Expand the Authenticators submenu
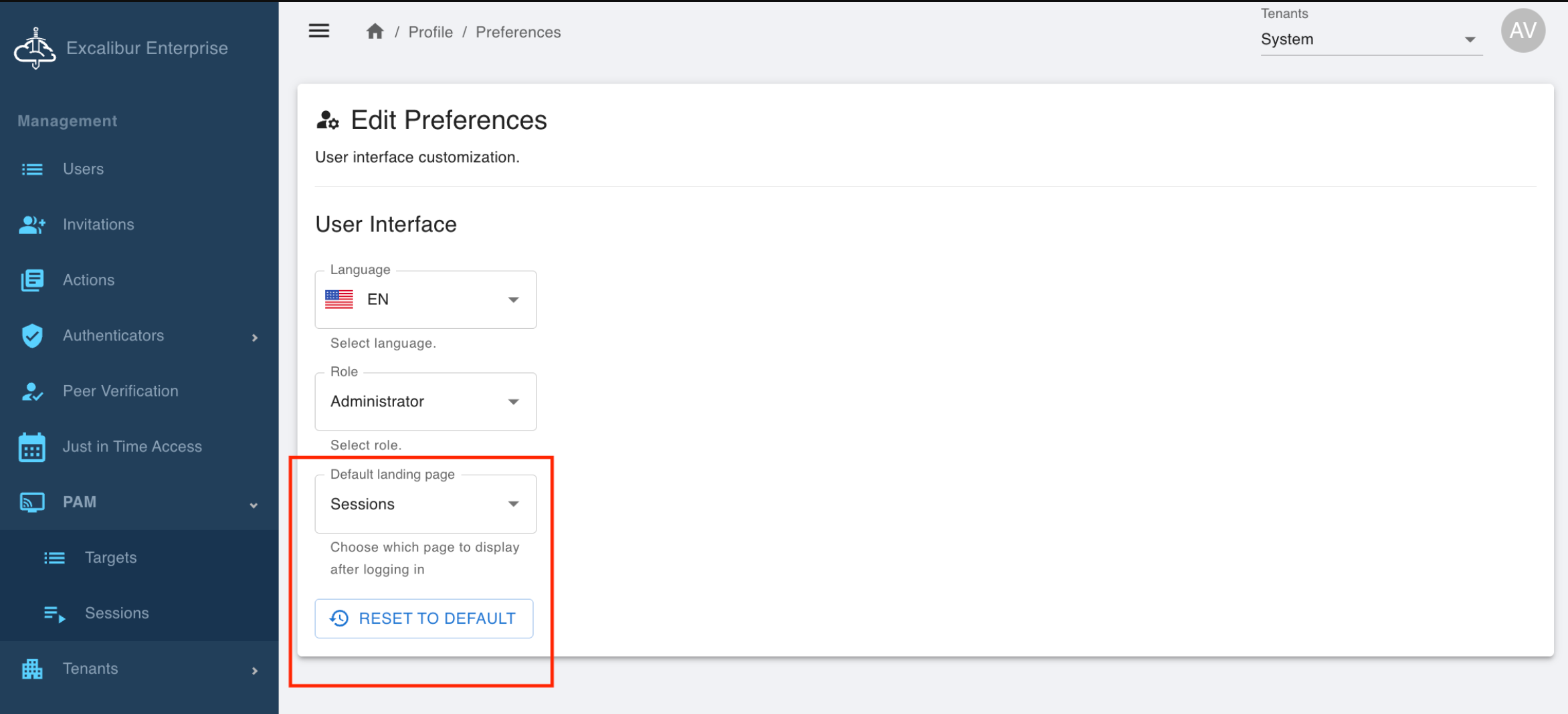1568x714 pixels. tap(254, 337)
